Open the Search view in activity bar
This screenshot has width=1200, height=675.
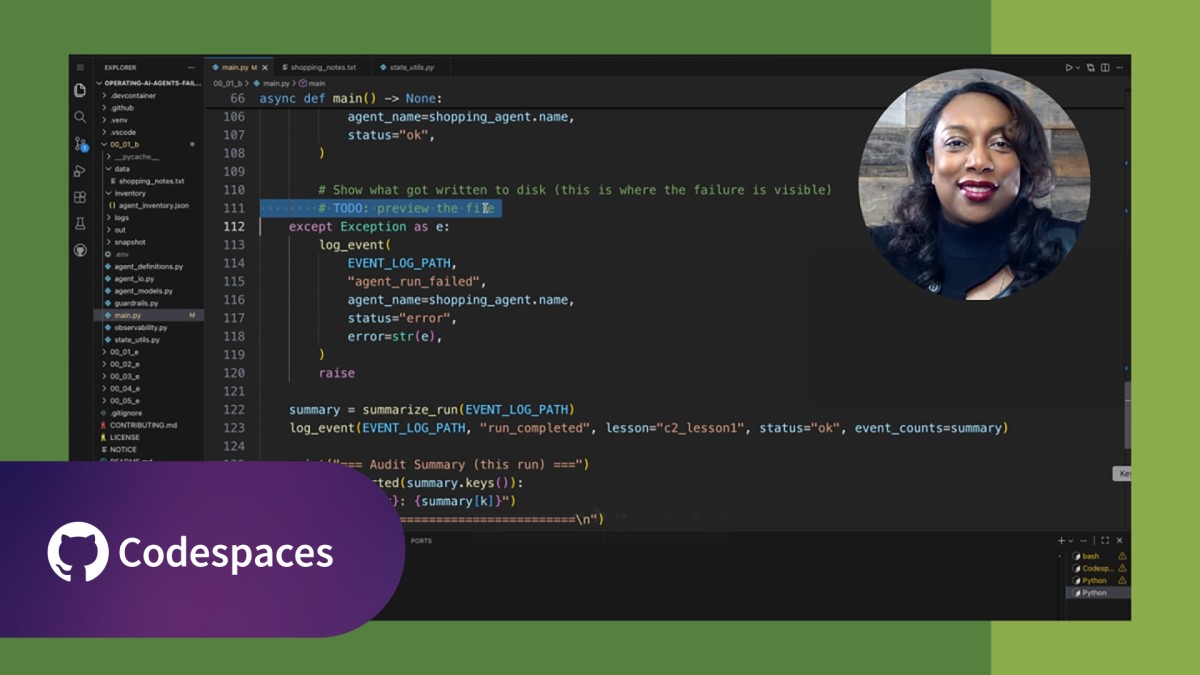(x=80, y=117)
